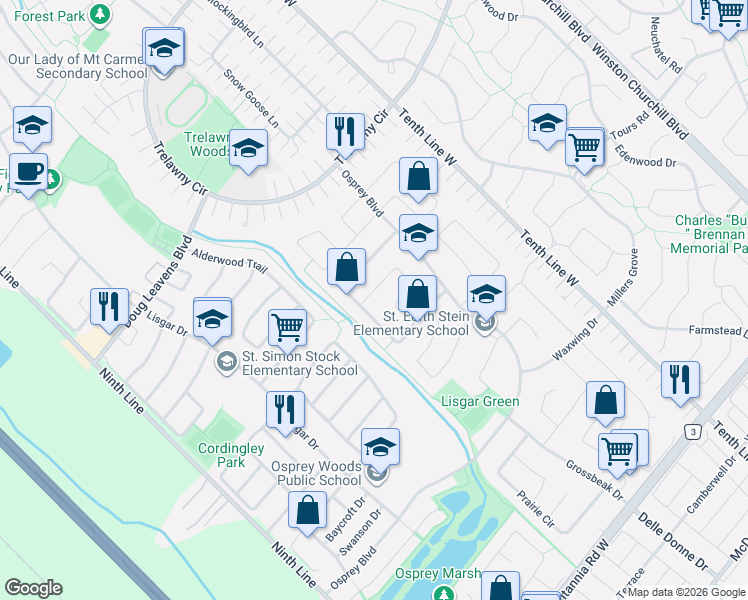
Task: Click Alderwood Trail street label
Action: 229,260
